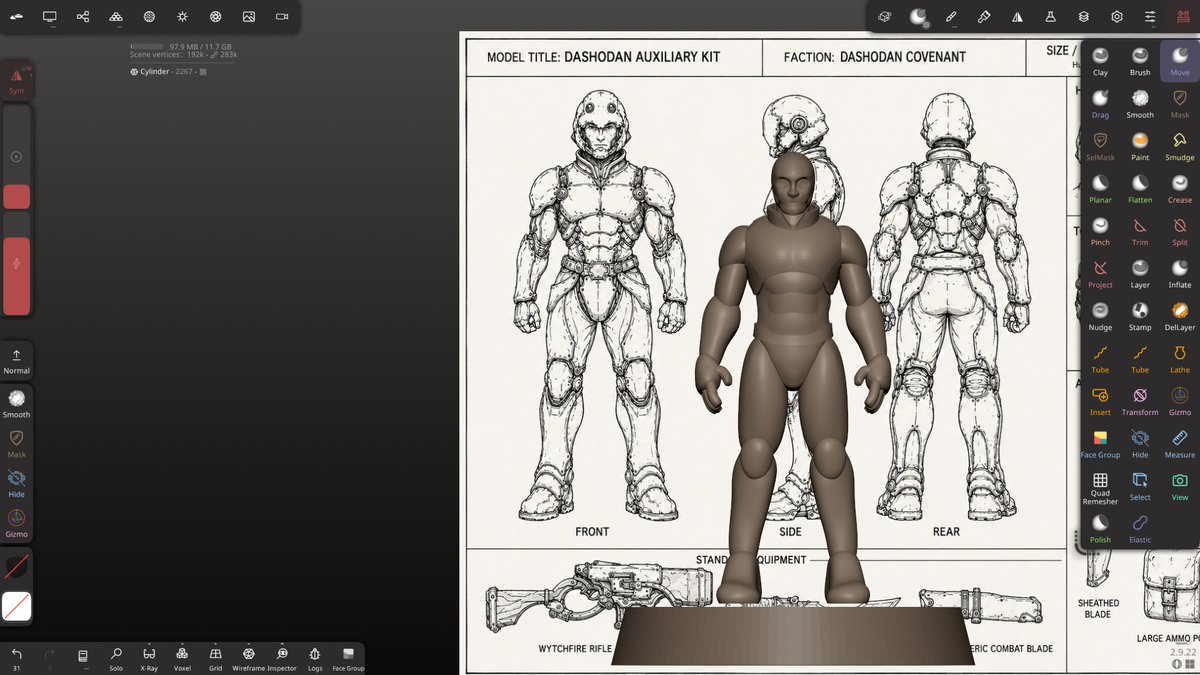Toggle Sym symmetry button
Screen dimensions: 1200x675
point(16,80)
